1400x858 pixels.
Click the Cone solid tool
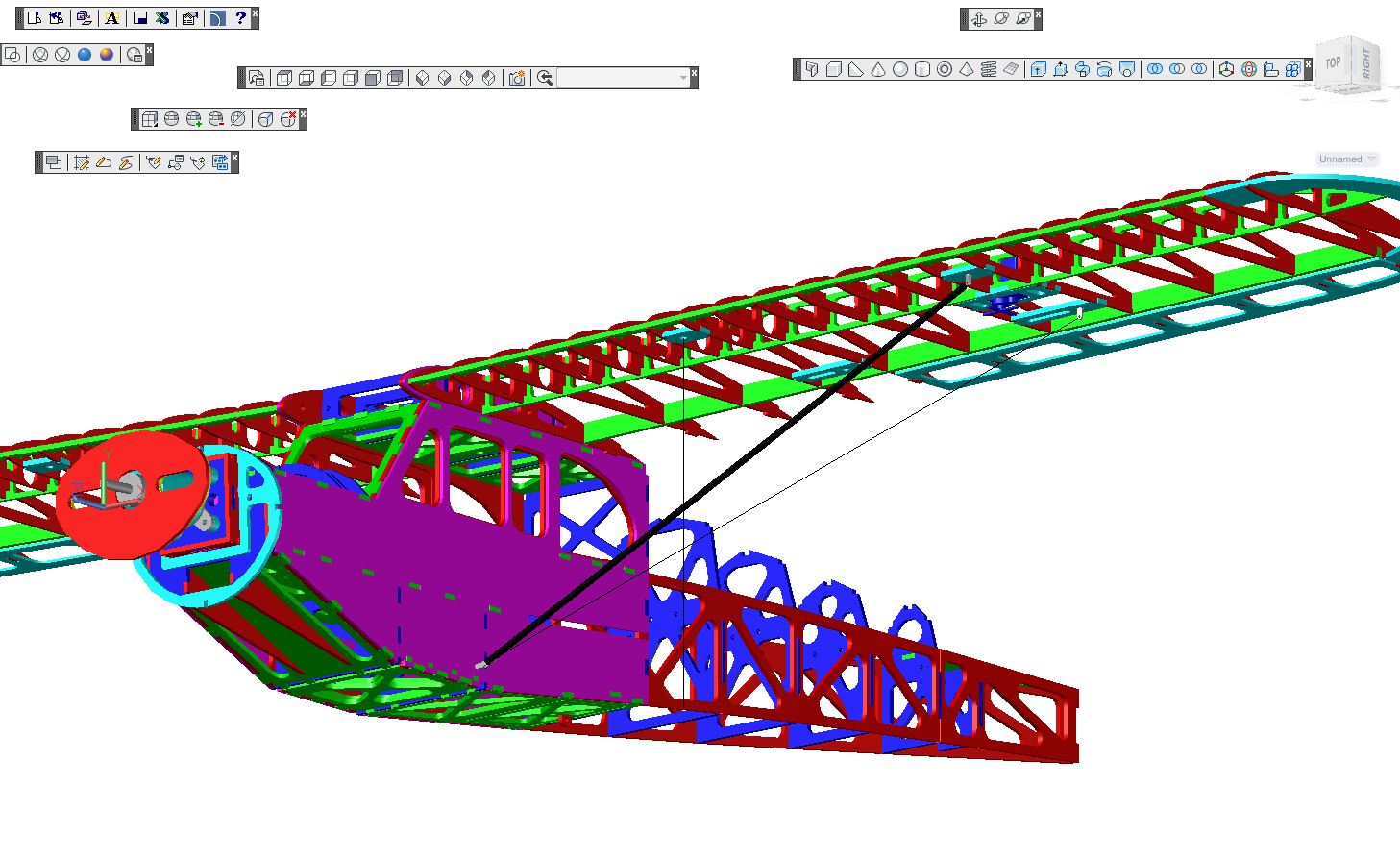pos(878,69)
